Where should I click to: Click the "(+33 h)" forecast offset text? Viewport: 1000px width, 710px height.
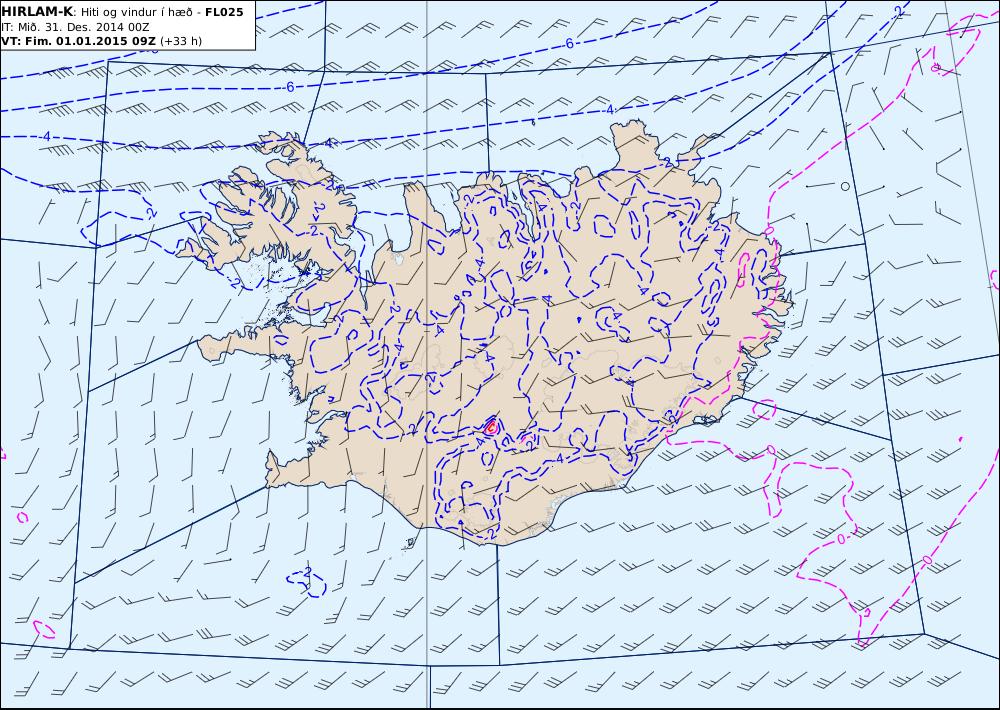pos(180,41)
